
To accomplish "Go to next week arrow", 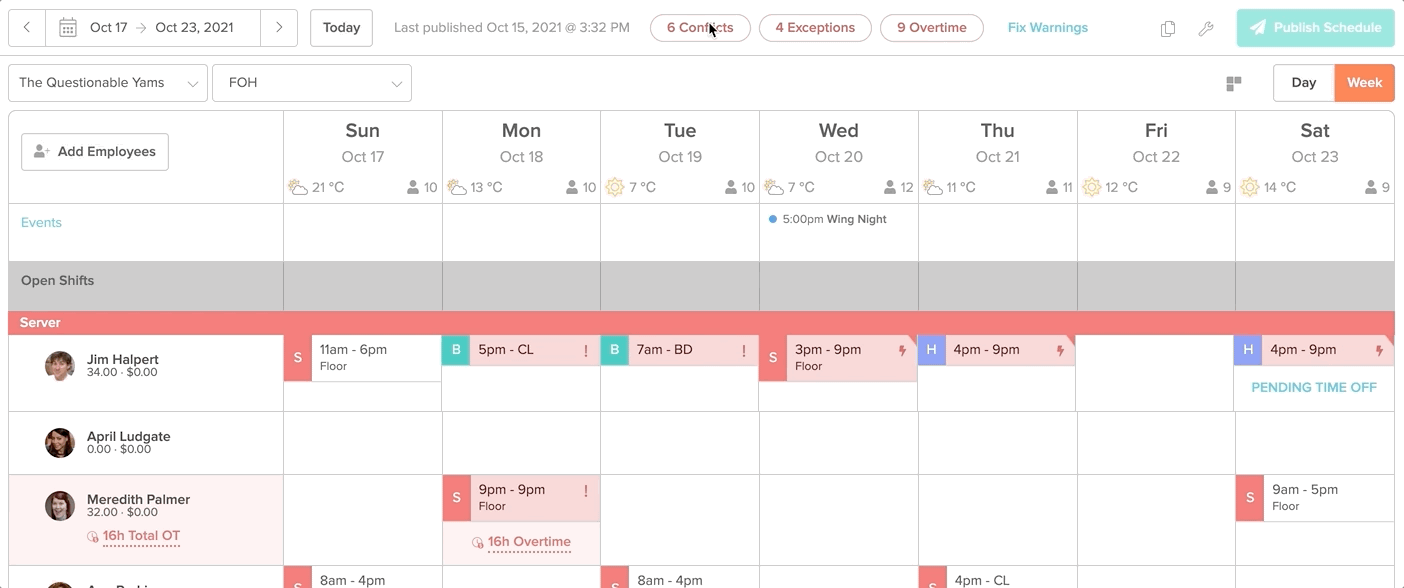I will 279,28.
